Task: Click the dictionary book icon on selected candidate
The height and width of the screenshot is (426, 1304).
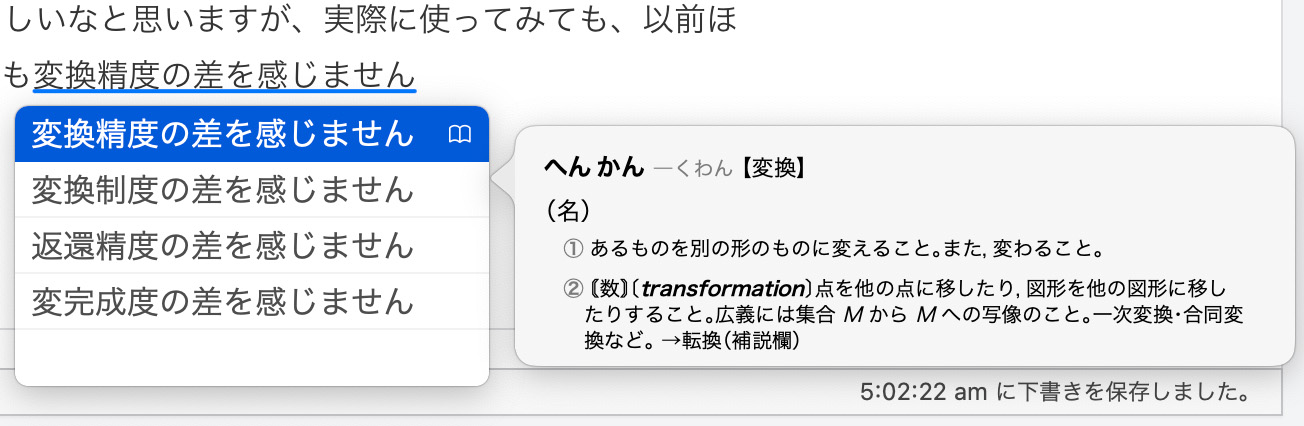Action: pos(459,134)
